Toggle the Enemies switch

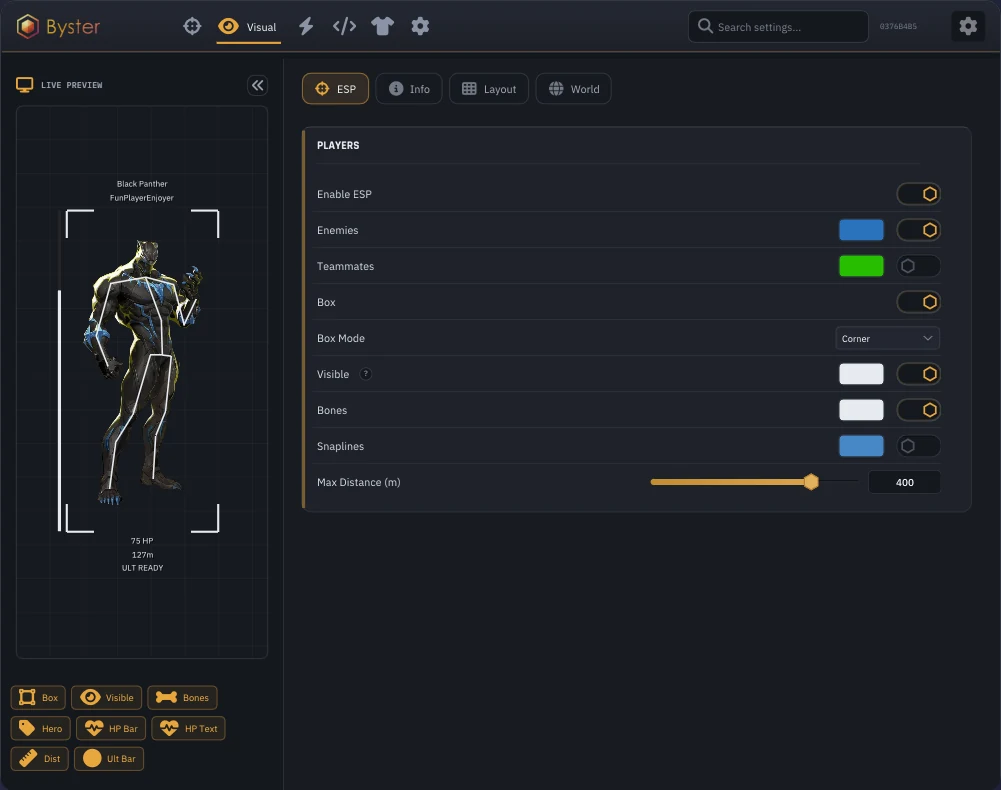tap(919, 230)
